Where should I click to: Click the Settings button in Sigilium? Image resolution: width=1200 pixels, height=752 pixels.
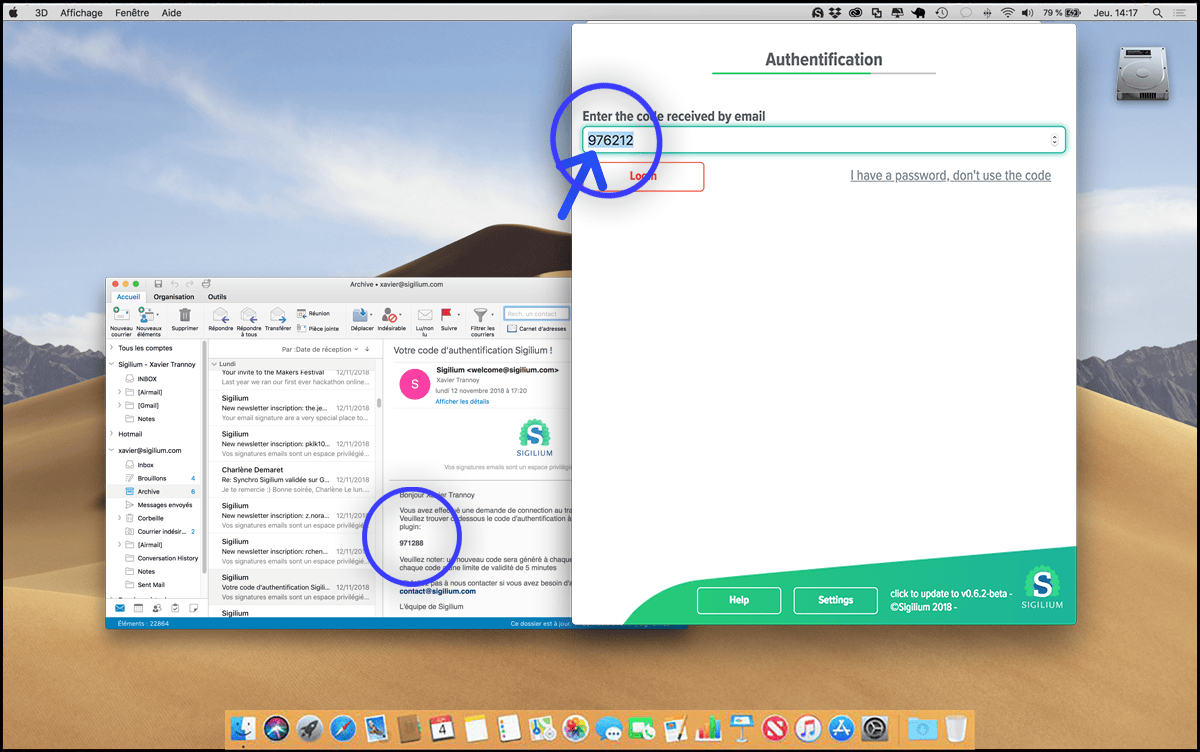pos(835,600)
